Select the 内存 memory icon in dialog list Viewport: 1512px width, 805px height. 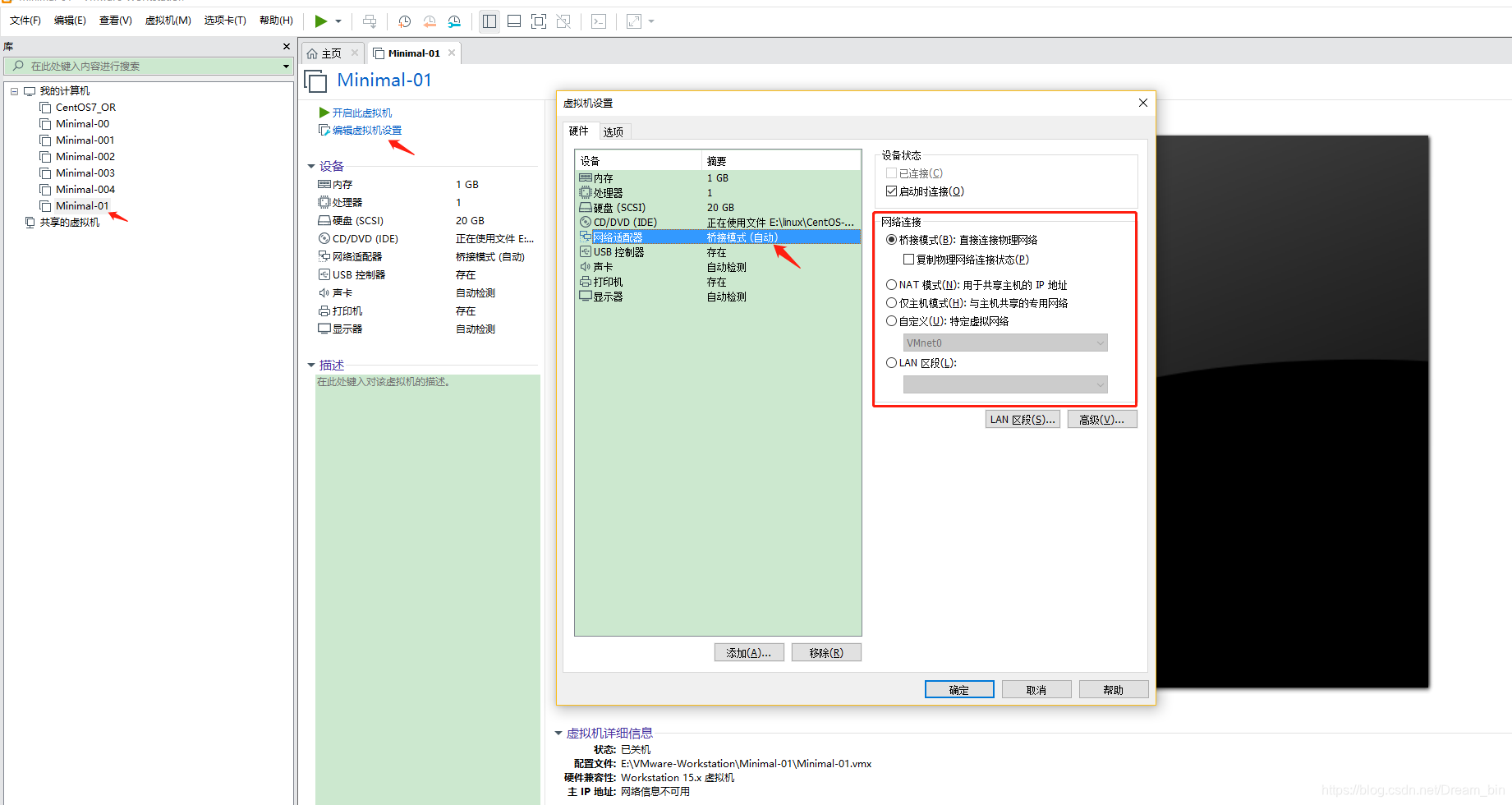pos(586,177)
